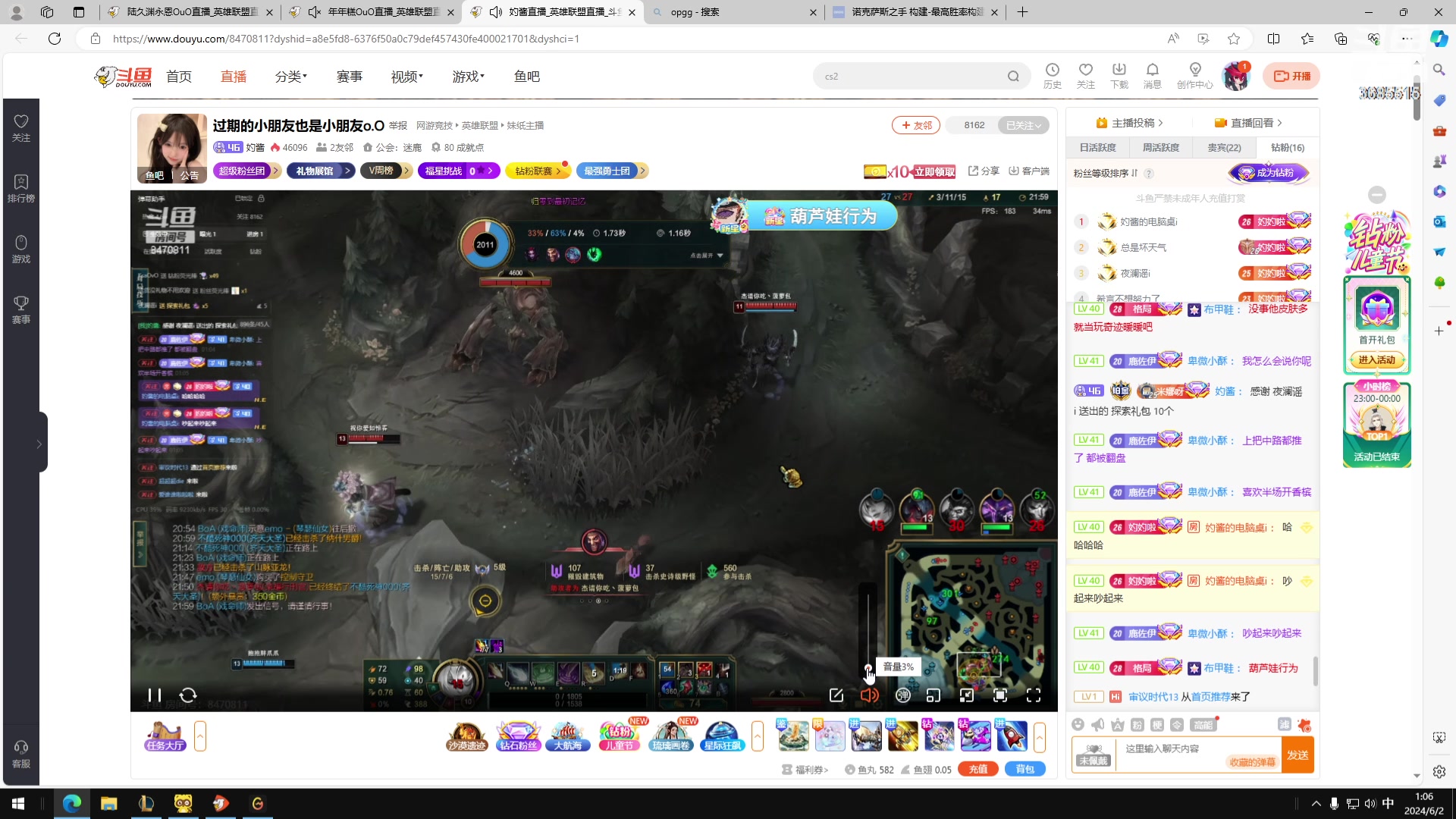
Task: Open the danmaku edit pencil icon in the player
Action: (836, 695)
